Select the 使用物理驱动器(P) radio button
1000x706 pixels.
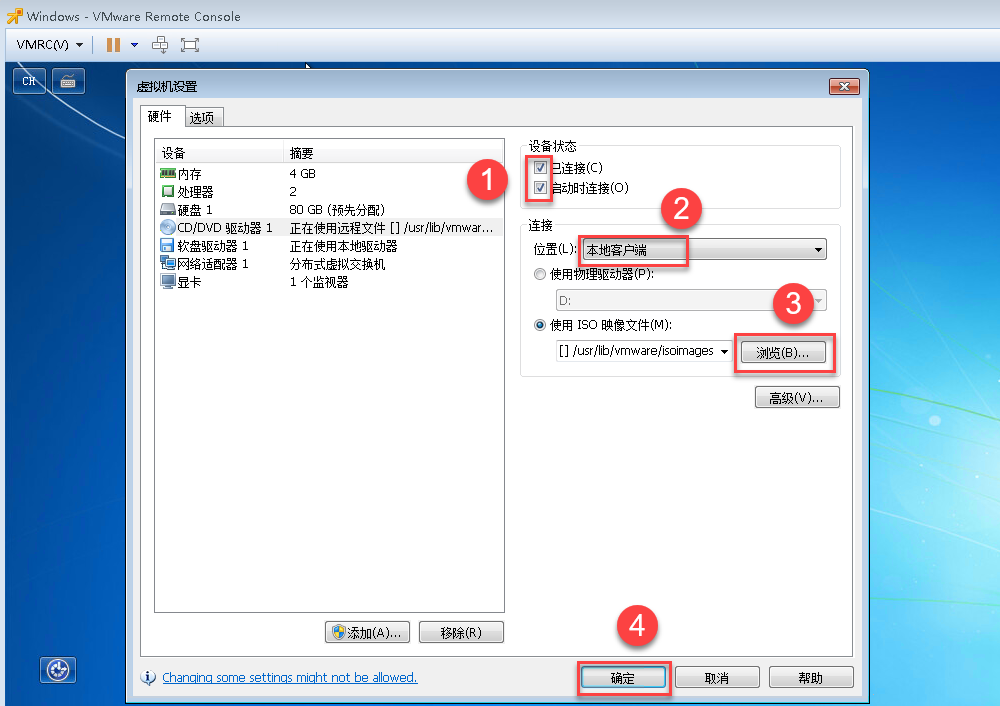[x=541, y=275]
